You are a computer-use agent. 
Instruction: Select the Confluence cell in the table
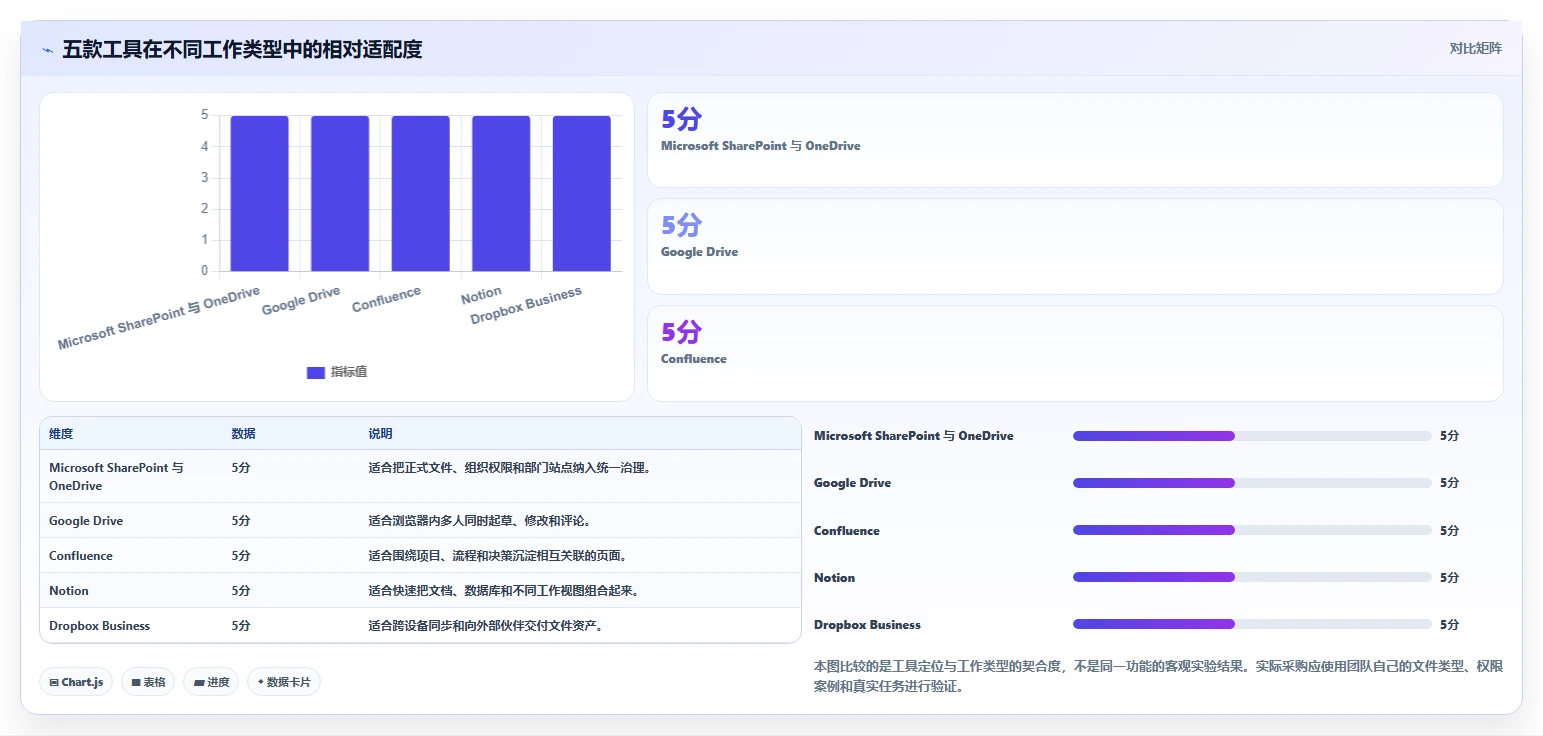(x=81, y=556)
